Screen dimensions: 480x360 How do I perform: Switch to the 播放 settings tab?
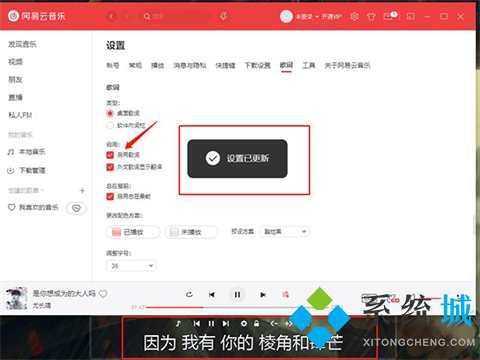(x=158, y=65)
